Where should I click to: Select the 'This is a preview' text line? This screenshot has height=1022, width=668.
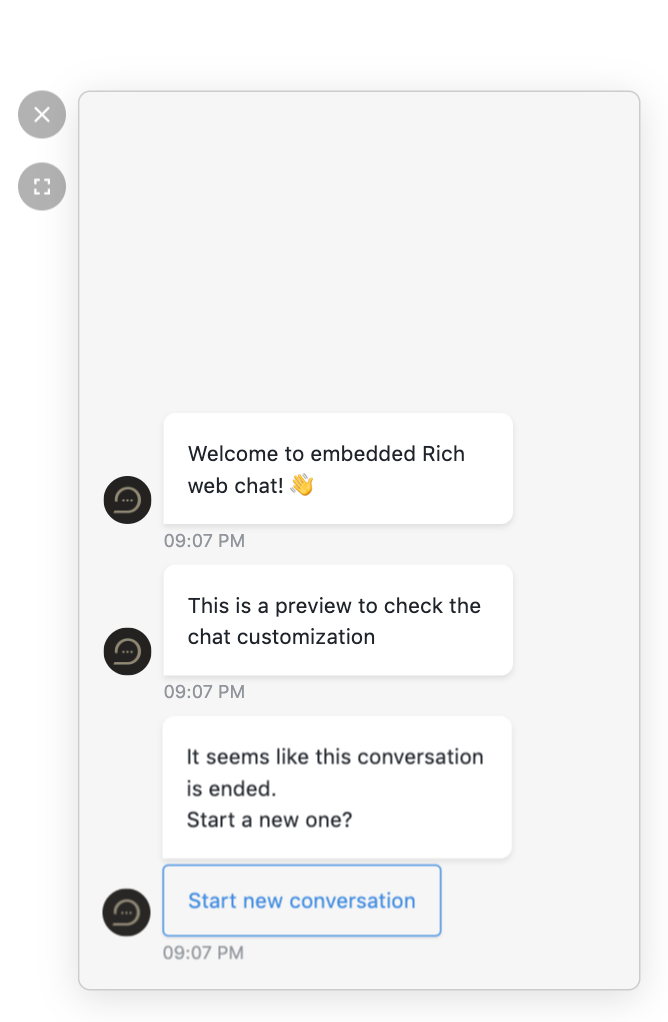tap(334, 606)
